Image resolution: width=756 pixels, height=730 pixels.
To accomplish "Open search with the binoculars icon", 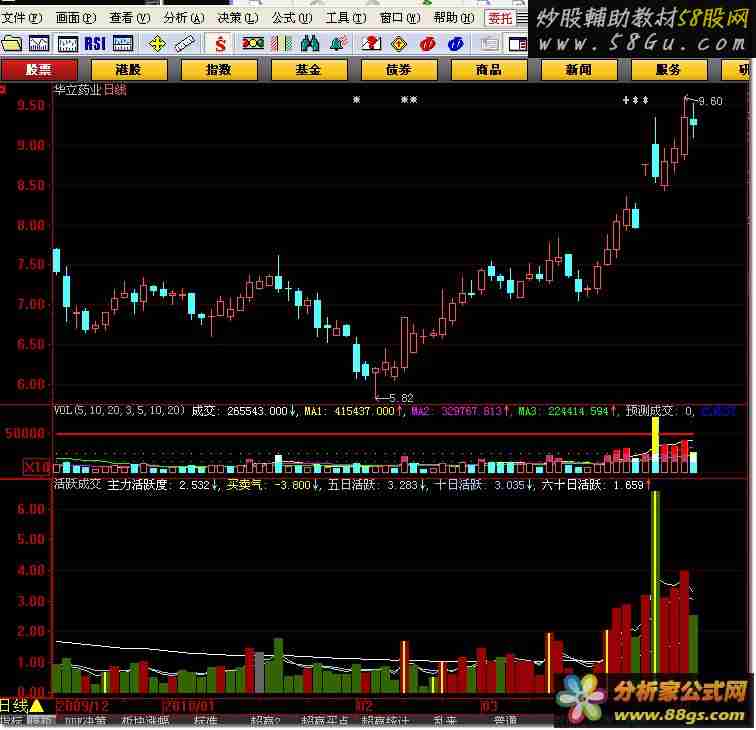I will point(310,44).
